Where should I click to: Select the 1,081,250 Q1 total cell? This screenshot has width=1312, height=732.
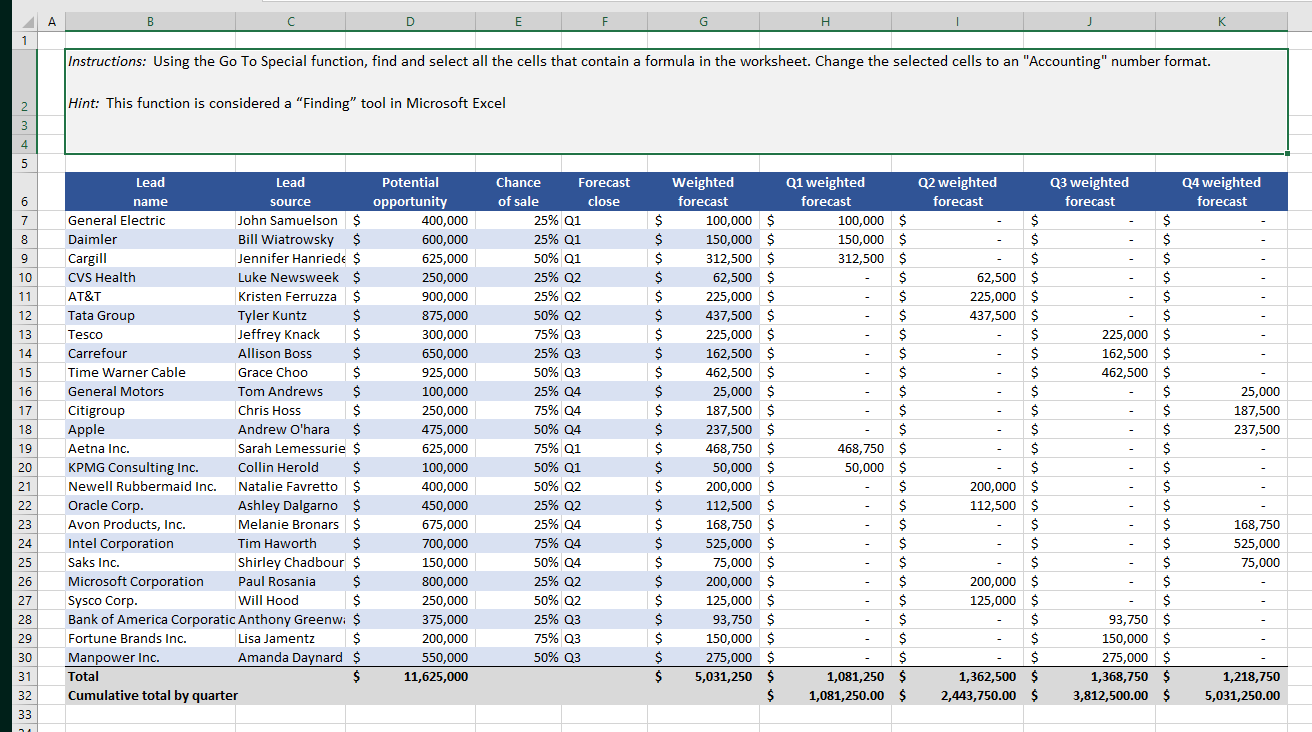pos(826,676)
